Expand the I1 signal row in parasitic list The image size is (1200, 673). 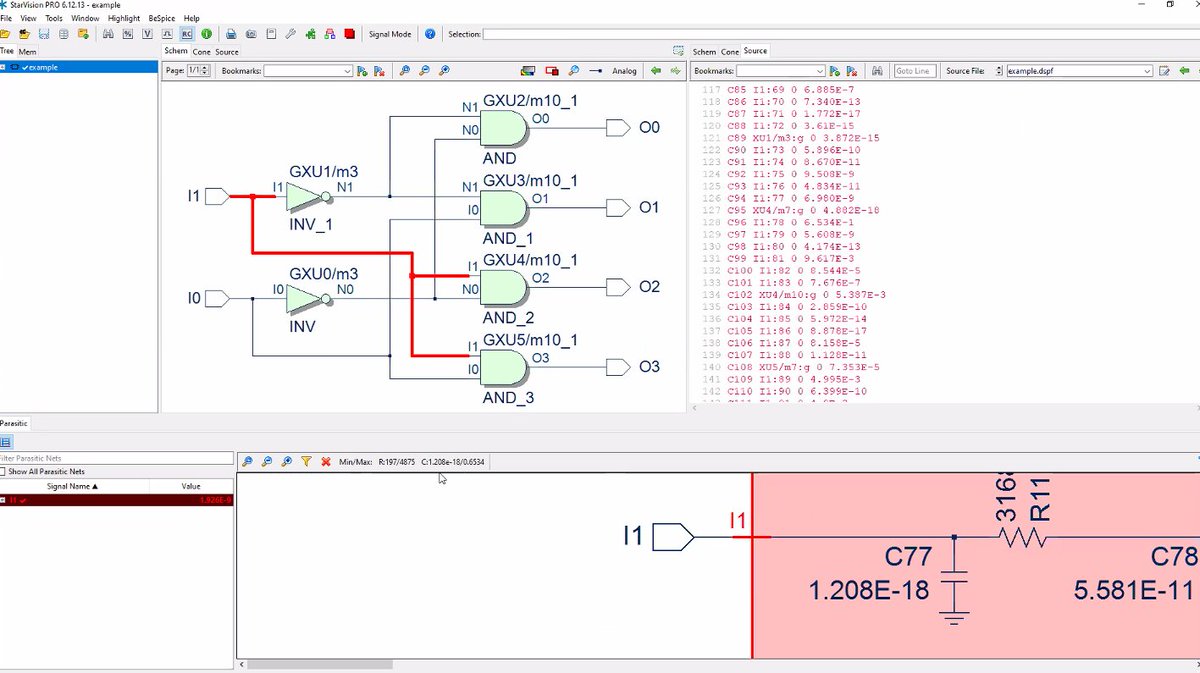coord(3,499)
